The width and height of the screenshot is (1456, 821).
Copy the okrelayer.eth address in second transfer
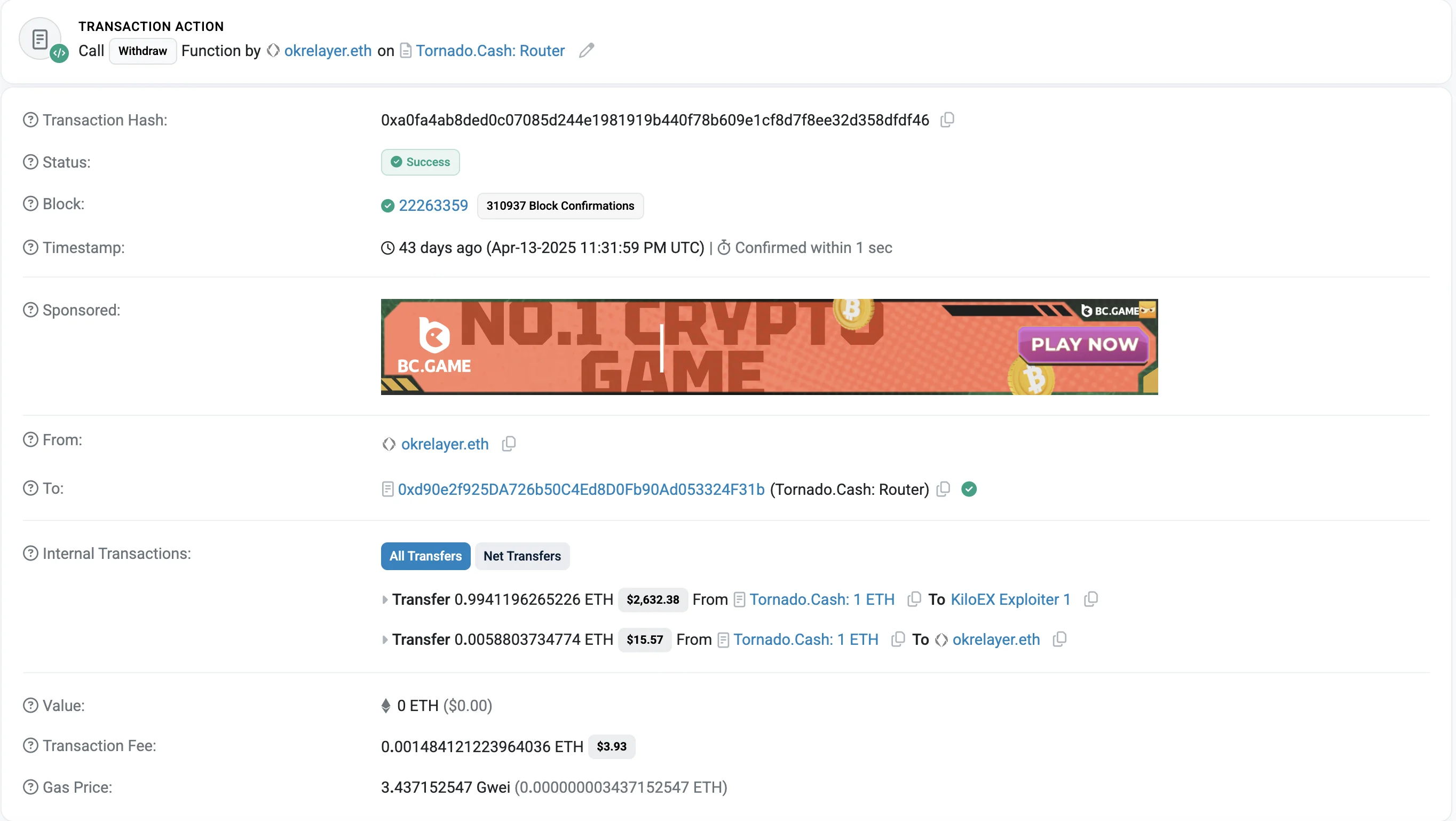(1059, 640)
